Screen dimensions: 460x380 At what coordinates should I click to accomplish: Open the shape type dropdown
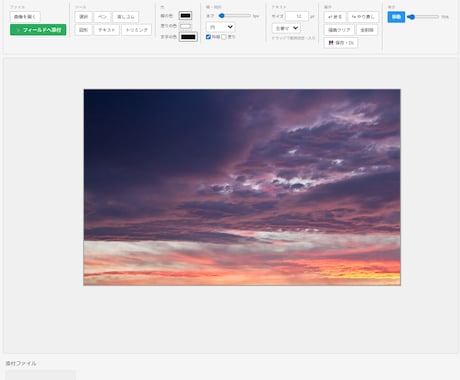tap(221, 27)
